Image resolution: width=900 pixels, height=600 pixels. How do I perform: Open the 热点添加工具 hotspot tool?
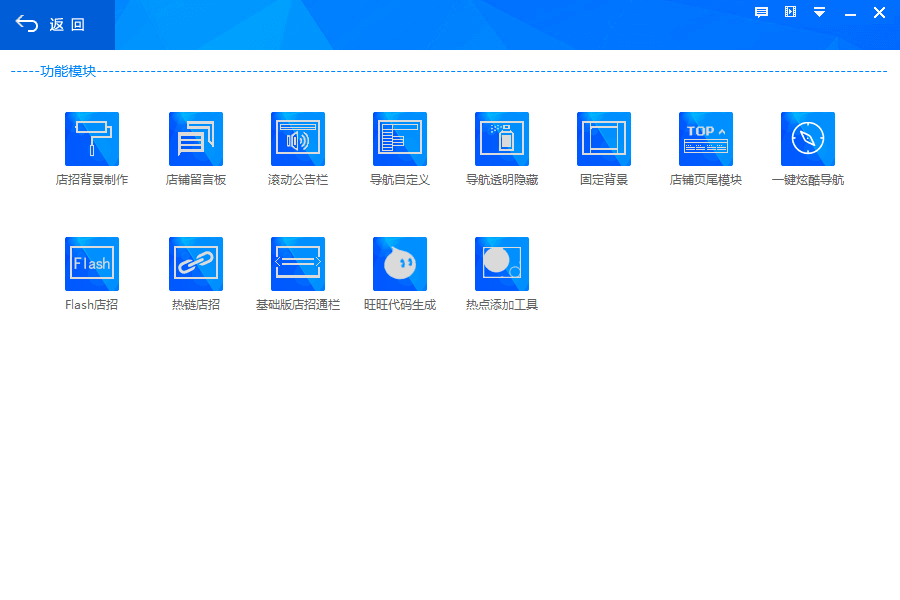tap(502, 264)
